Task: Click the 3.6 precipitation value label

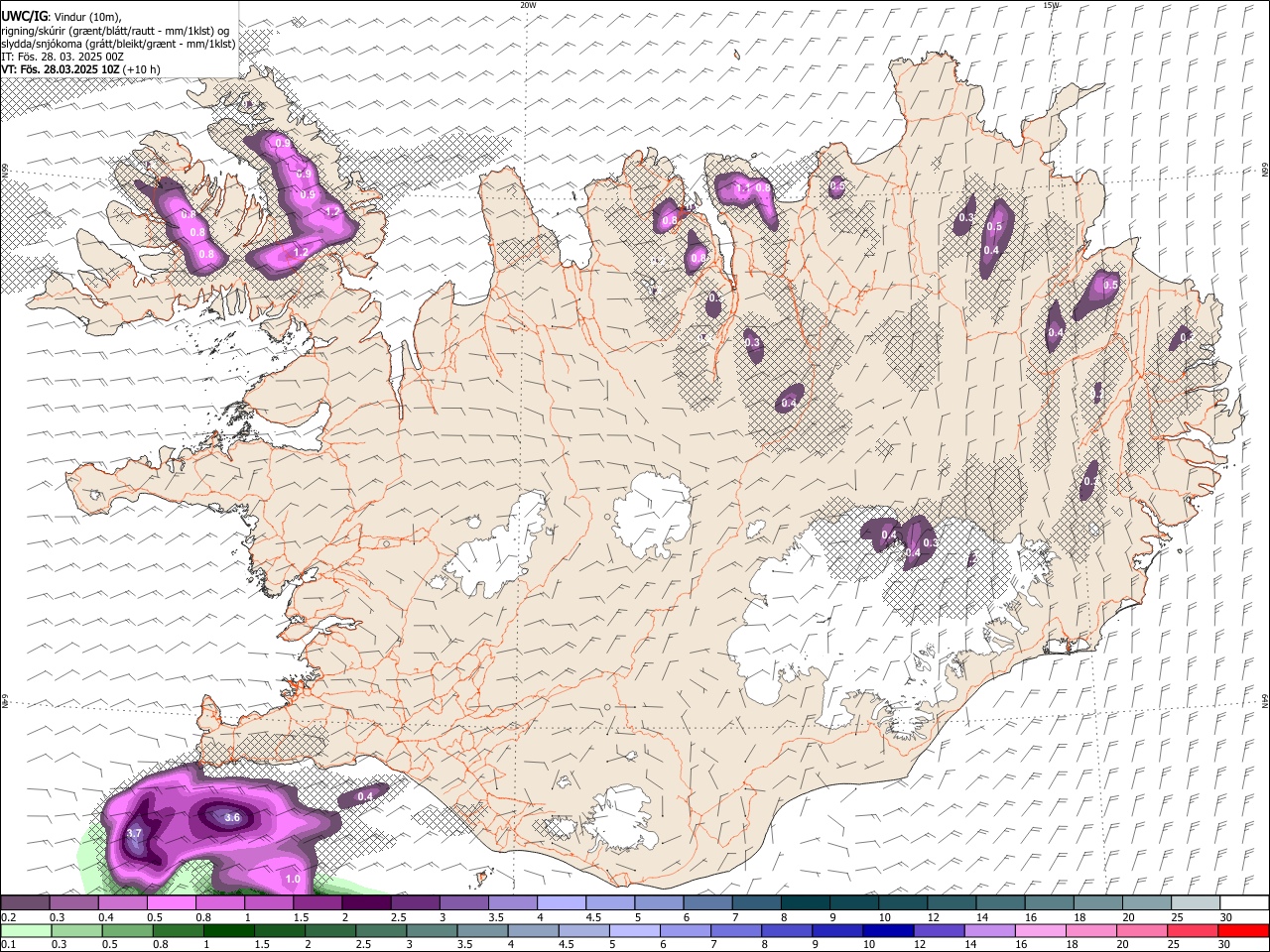Action: coord(232,817)
